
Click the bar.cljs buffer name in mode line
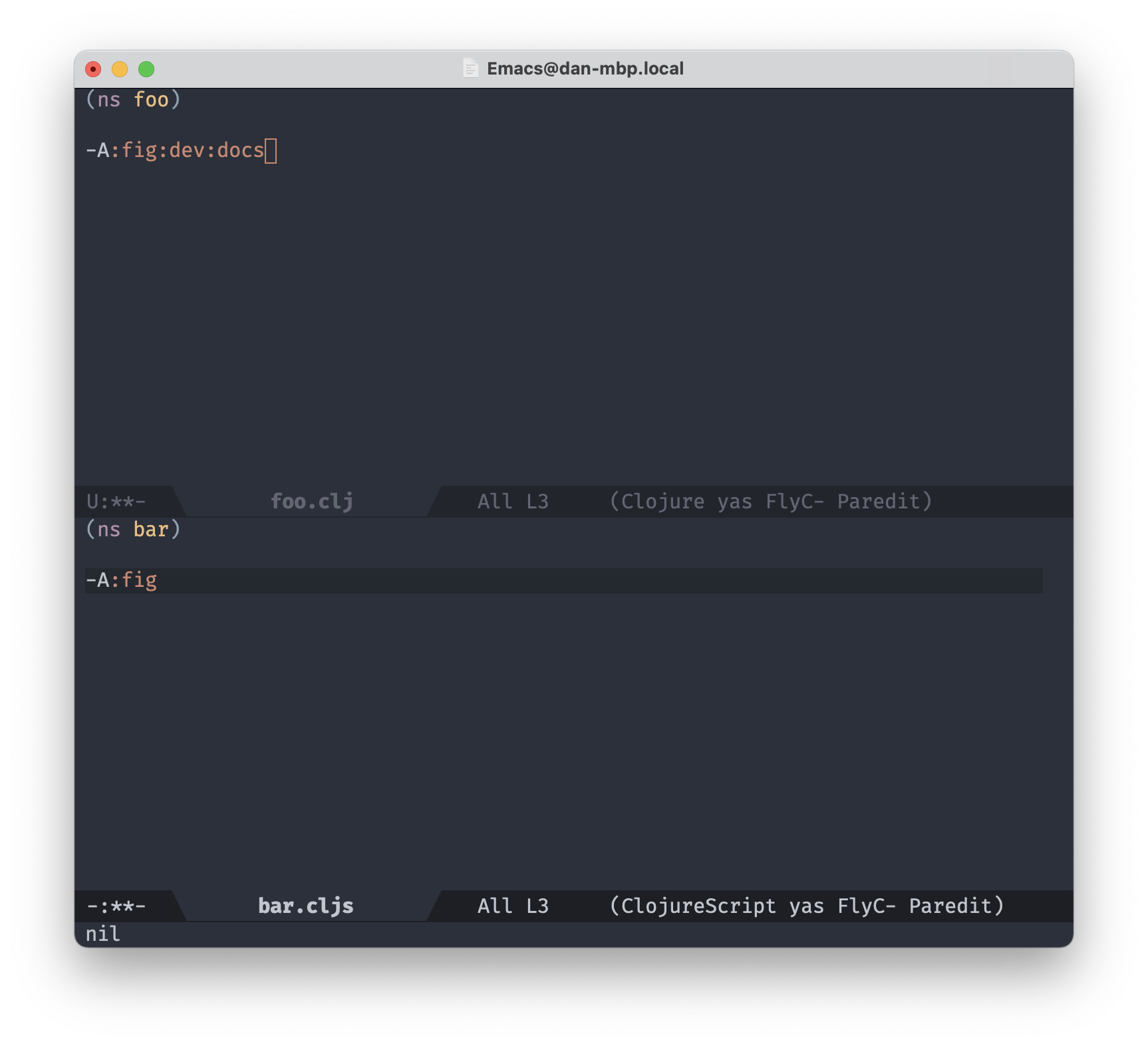(306, 906)
